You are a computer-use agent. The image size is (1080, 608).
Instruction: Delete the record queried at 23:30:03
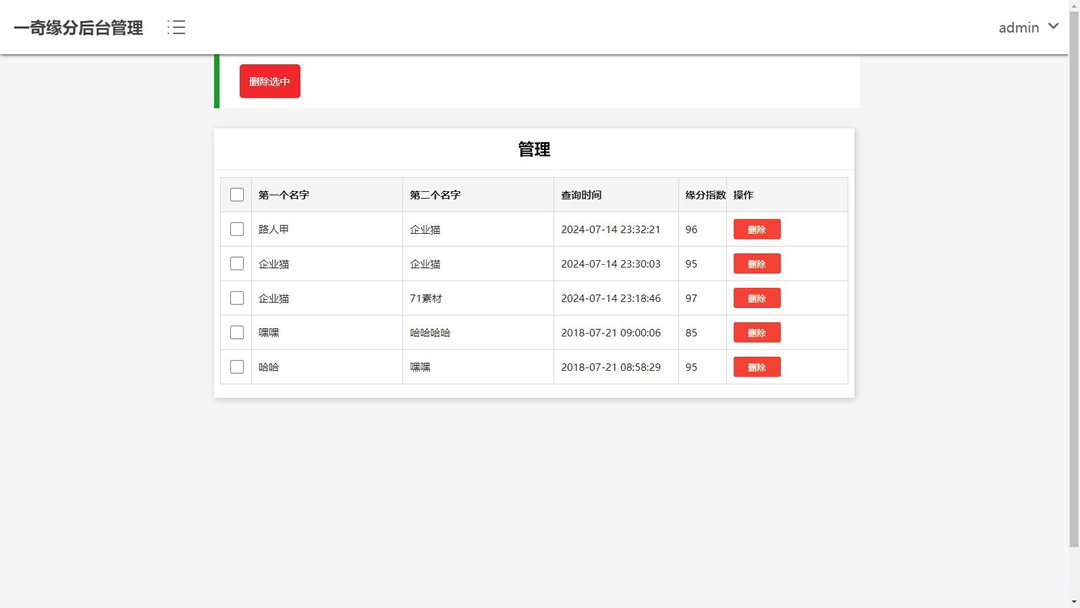(x=757, y=264)
